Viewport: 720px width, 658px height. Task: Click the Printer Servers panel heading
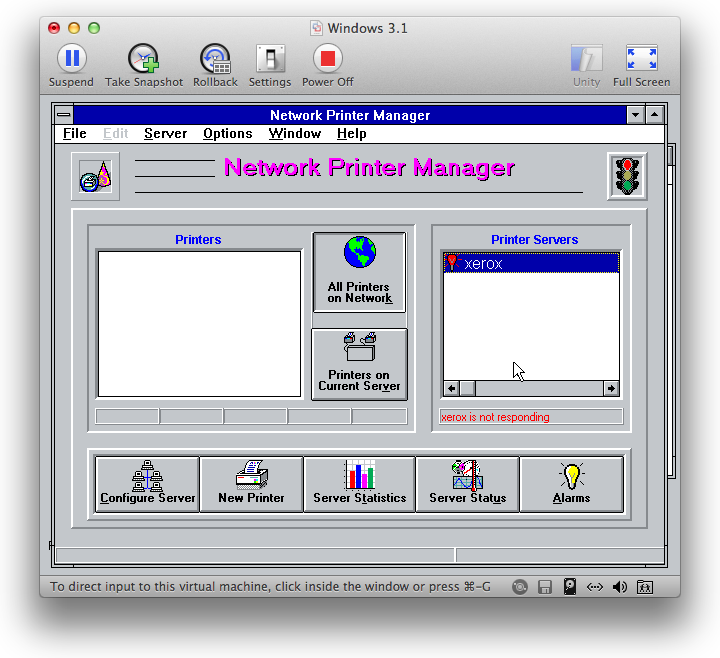[x=534, y=240]
